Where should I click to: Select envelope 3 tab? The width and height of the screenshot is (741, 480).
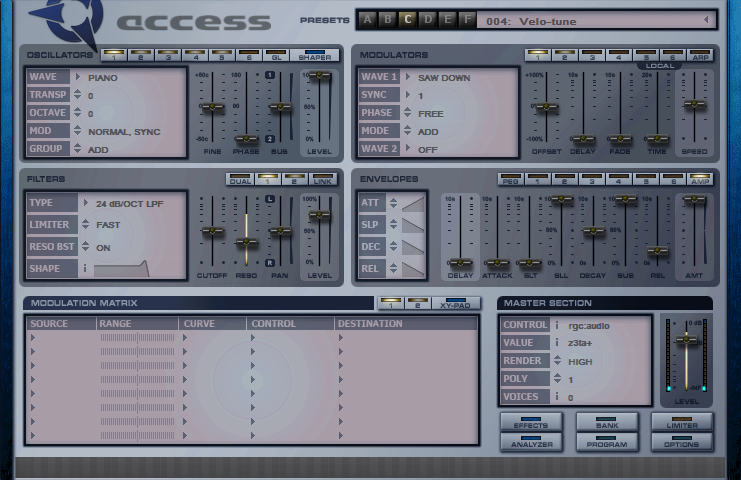click(x=592, y=180)
